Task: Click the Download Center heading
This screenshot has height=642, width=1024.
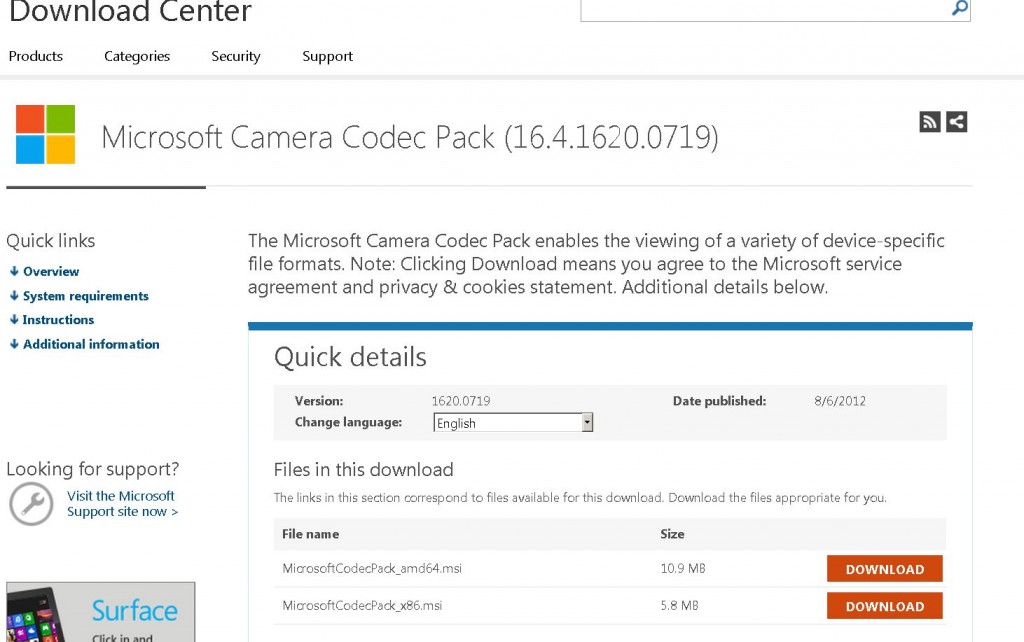Action: click(x=130, y=11)
